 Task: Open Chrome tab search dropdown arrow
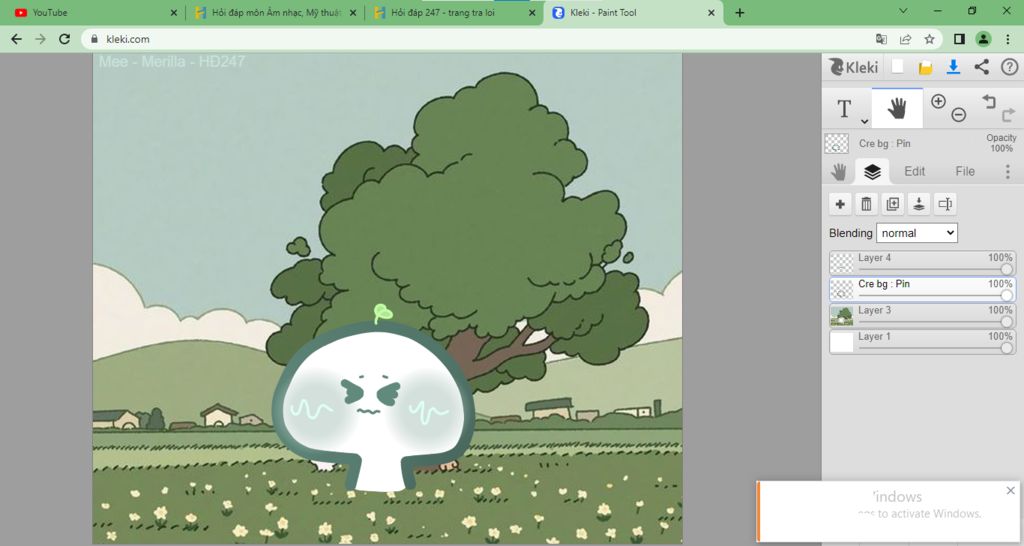[x=903, y=11]
